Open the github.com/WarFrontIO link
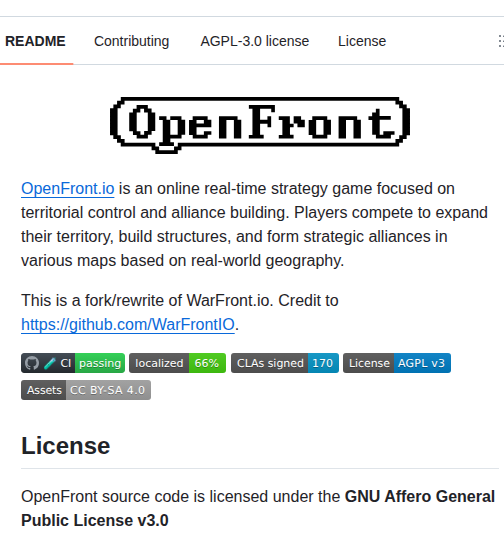 click(128, 325)
